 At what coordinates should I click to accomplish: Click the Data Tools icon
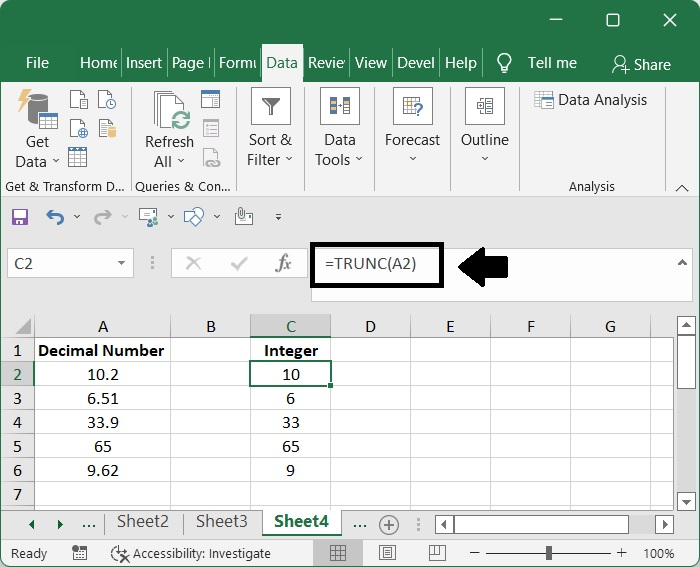[x=339, y=108]
